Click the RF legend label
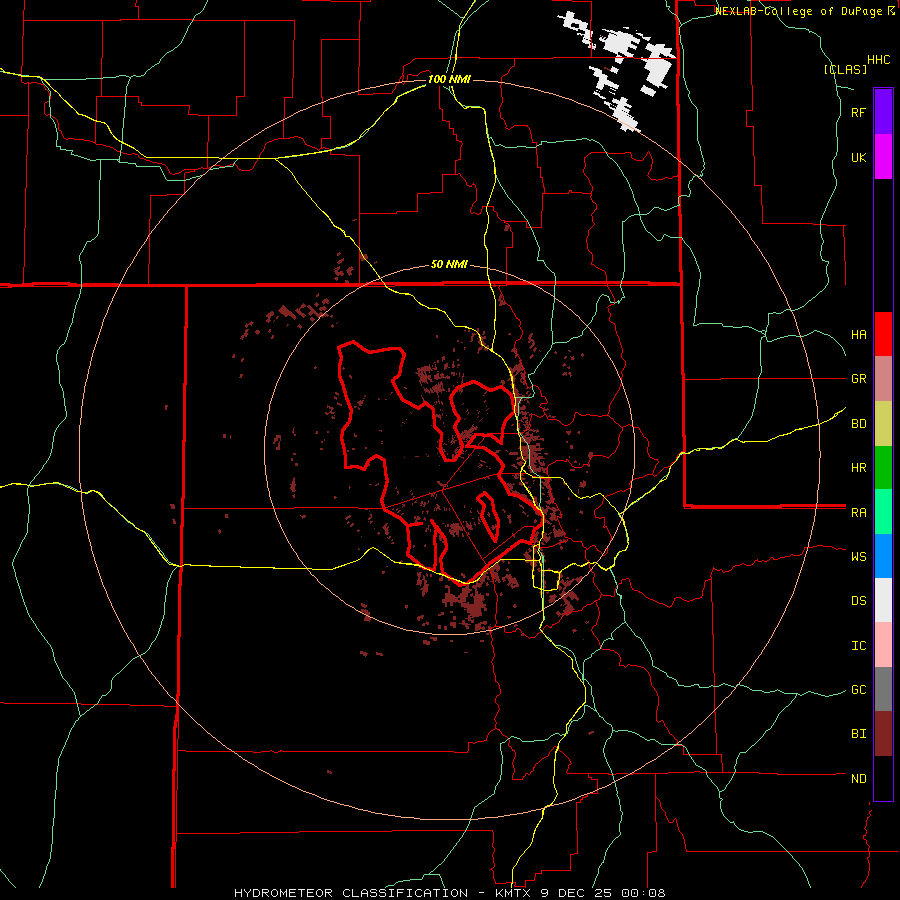This screenshot has height=900, width=900. coord(858,112)
